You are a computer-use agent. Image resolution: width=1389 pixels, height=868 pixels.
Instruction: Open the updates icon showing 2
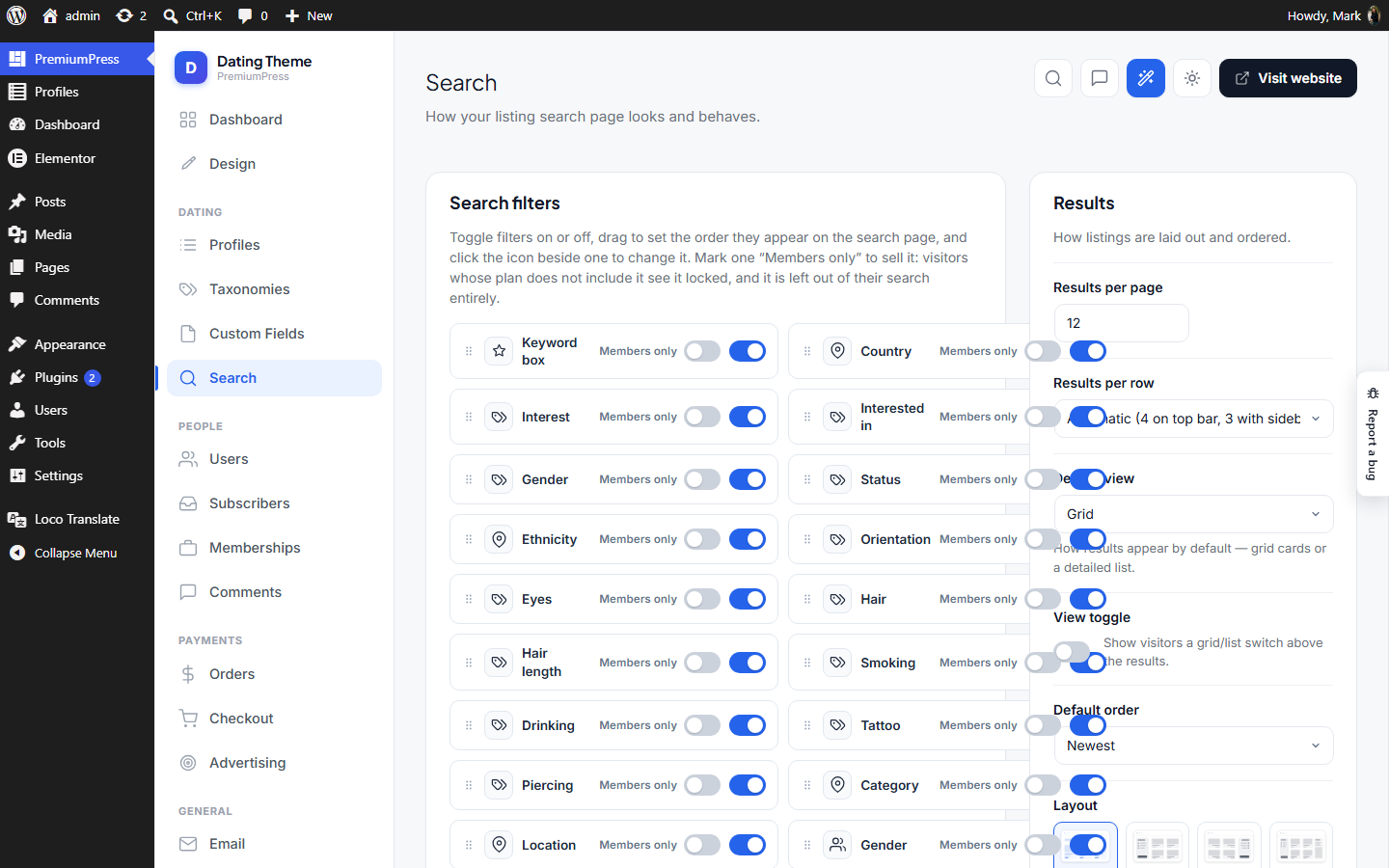click(131, 15)
